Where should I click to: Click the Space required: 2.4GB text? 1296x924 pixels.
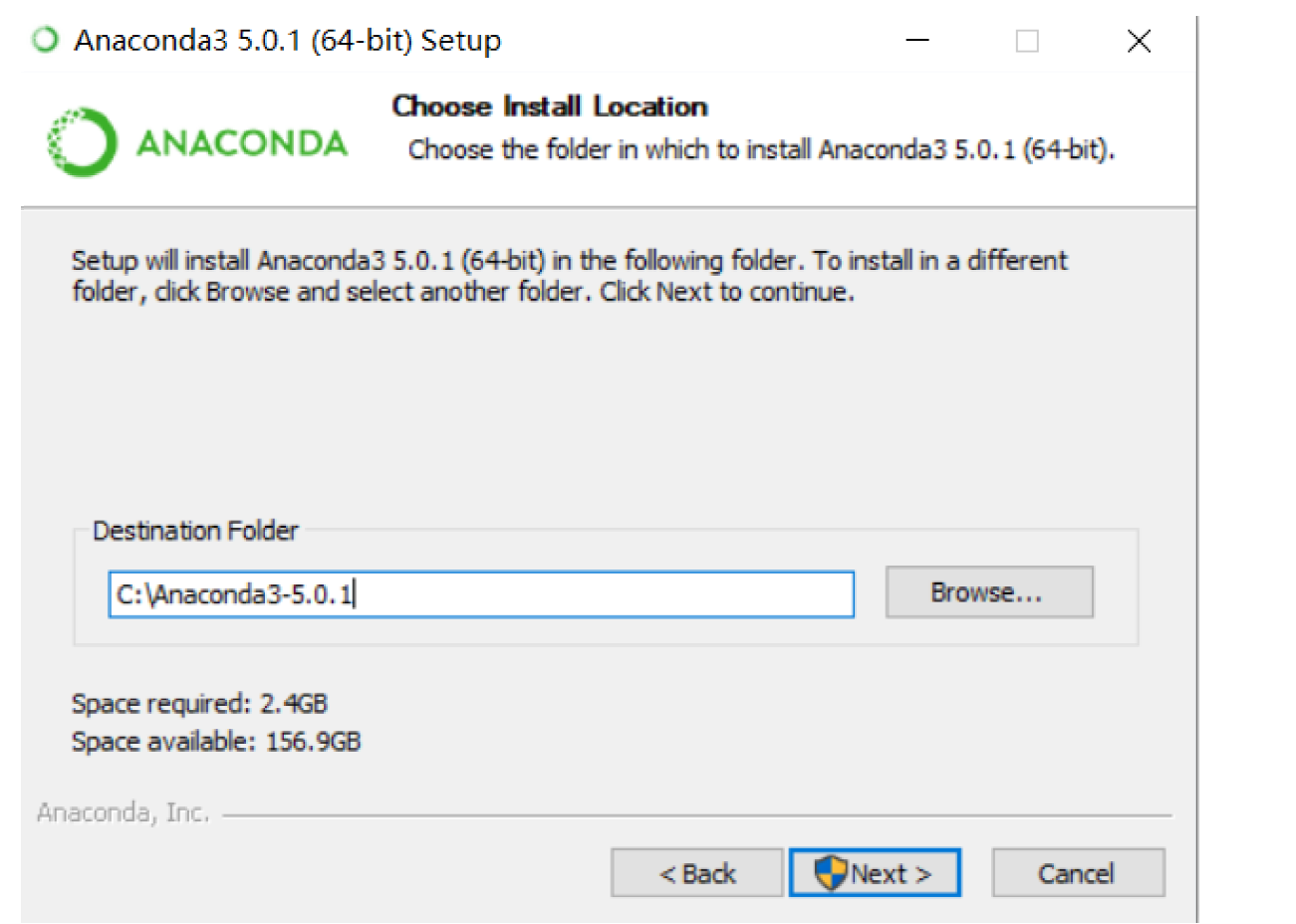tap(199, 704)
